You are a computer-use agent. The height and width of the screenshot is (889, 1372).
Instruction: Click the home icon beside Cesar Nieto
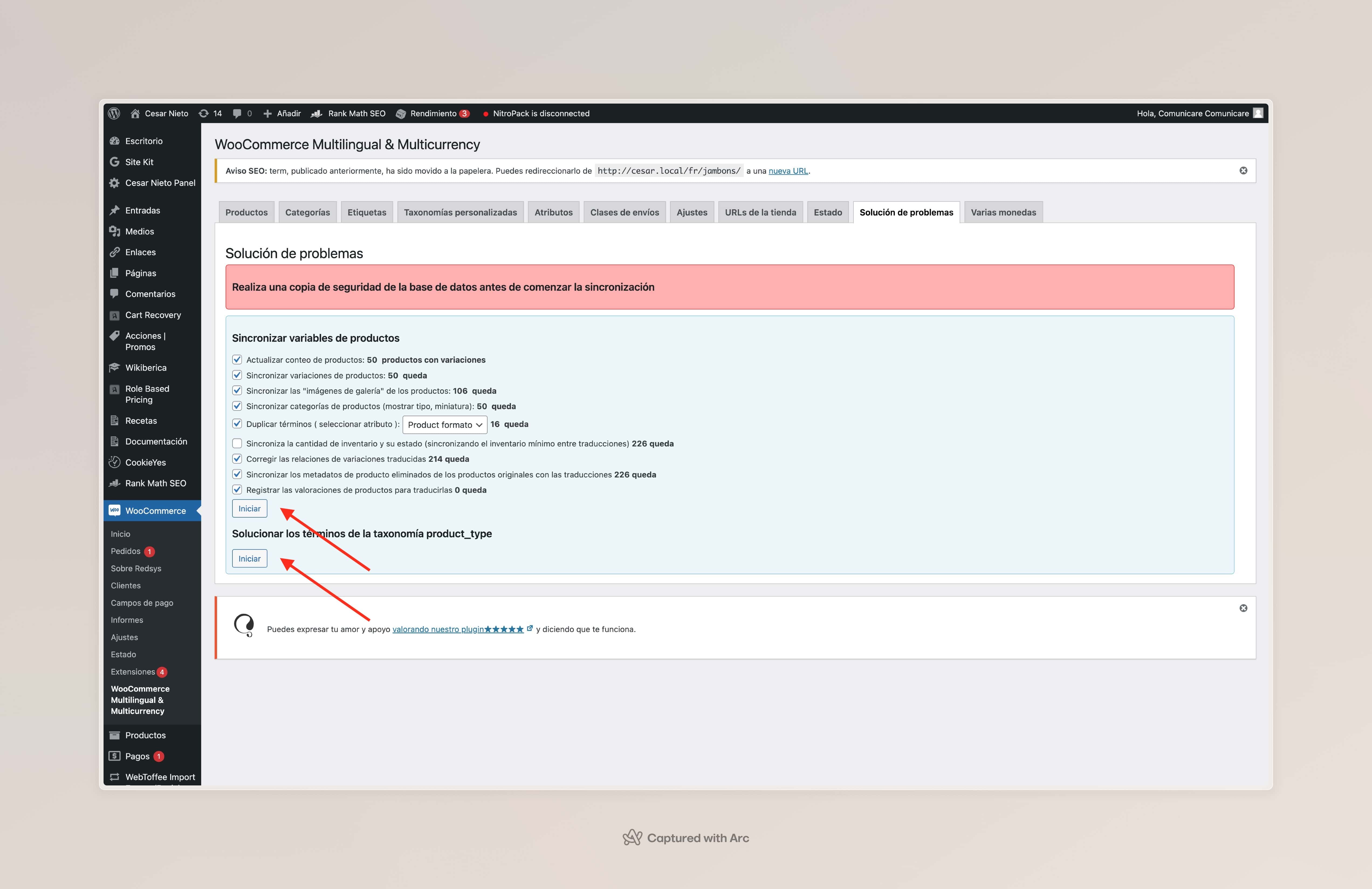[x=135, y=114]
